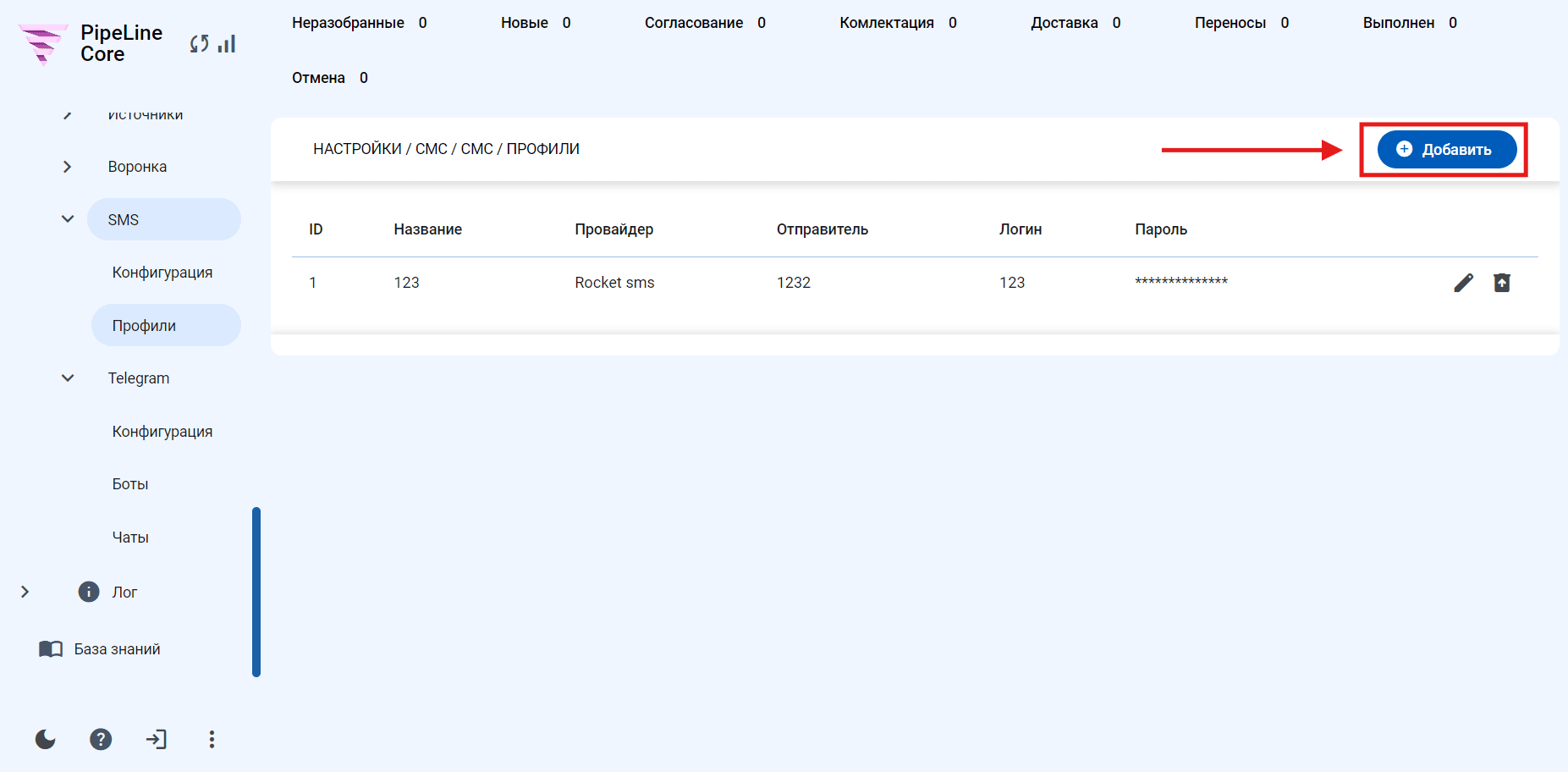
Task: Click the masked password asterisks cell
Action: (1181, 281)
